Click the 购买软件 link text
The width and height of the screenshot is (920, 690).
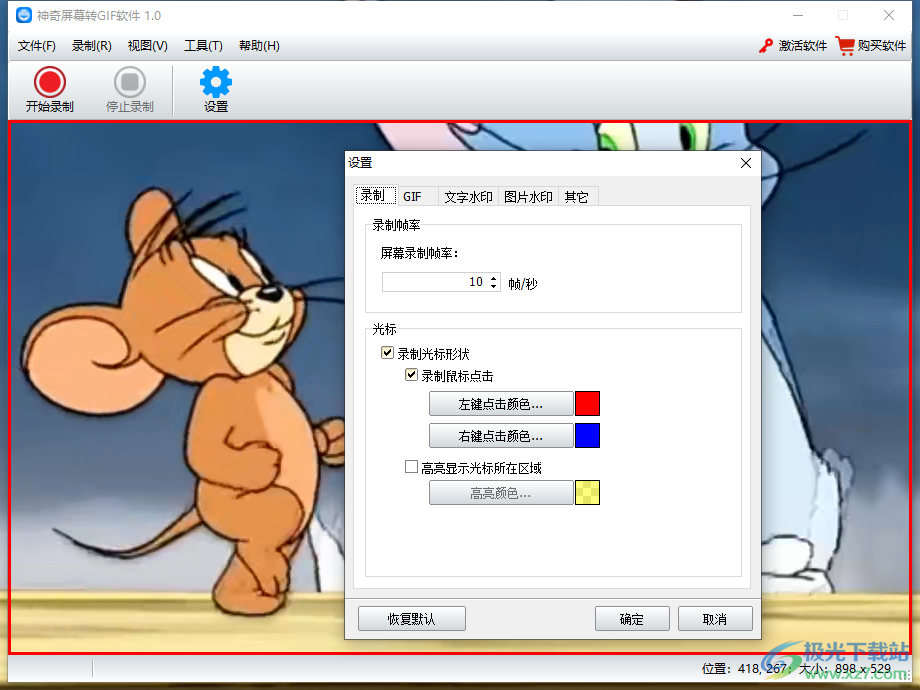point(882,46)
